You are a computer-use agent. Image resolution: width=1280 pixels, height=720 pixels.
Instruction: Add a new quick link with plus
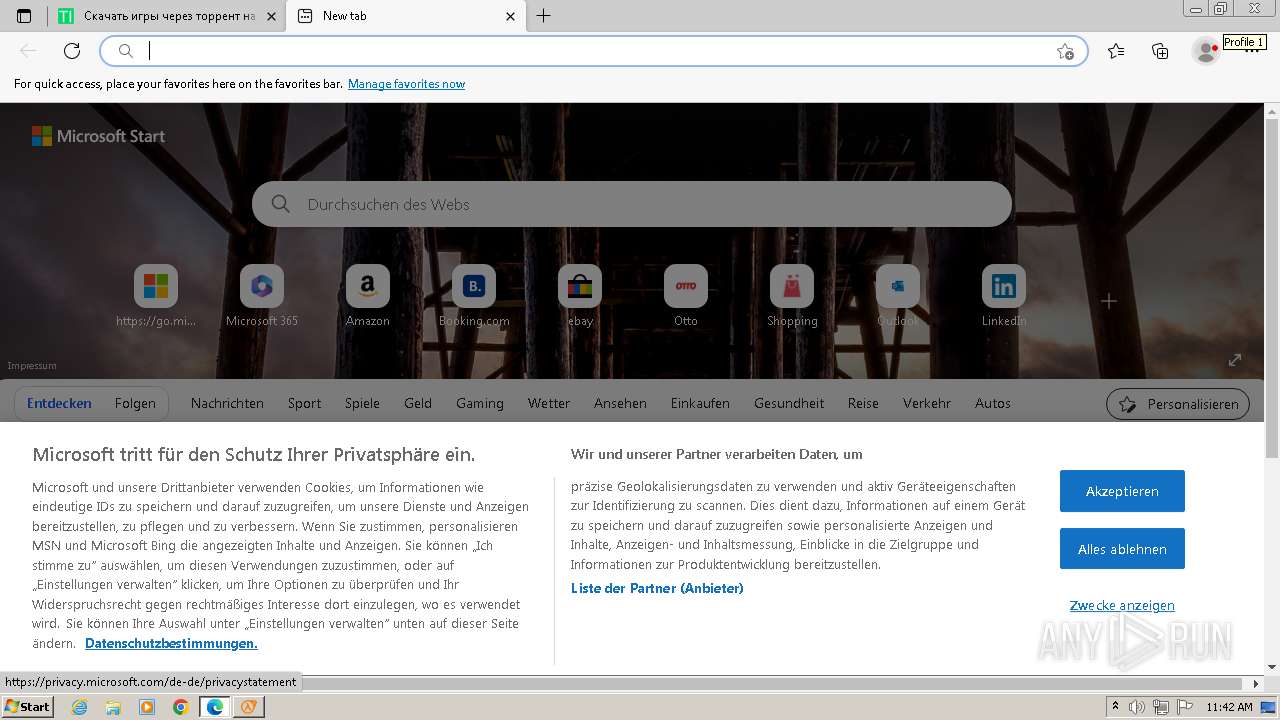(x=1109, y=301)
